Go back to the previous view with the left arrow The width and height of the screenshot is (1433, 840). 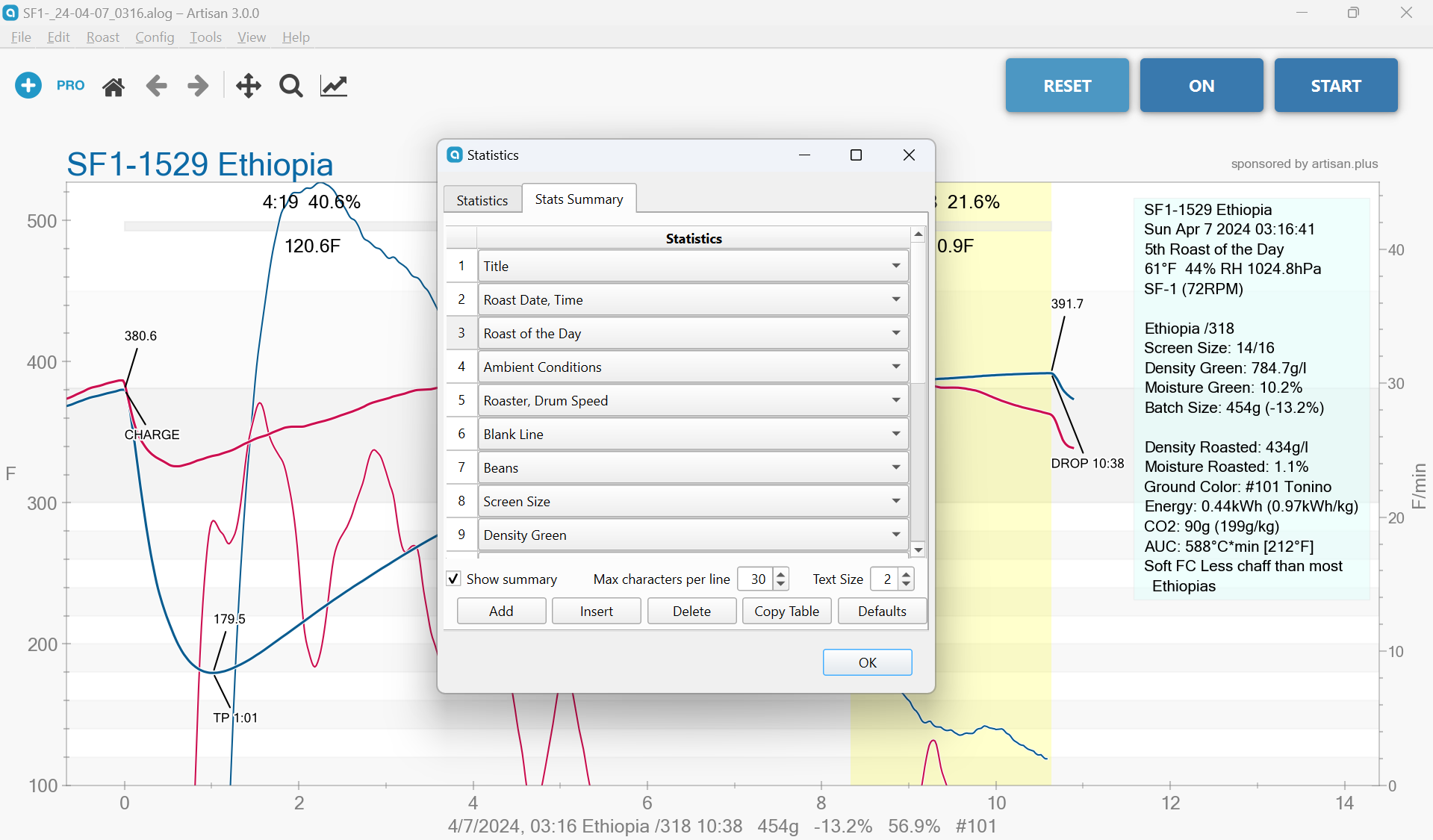click(x=156, y=86)
